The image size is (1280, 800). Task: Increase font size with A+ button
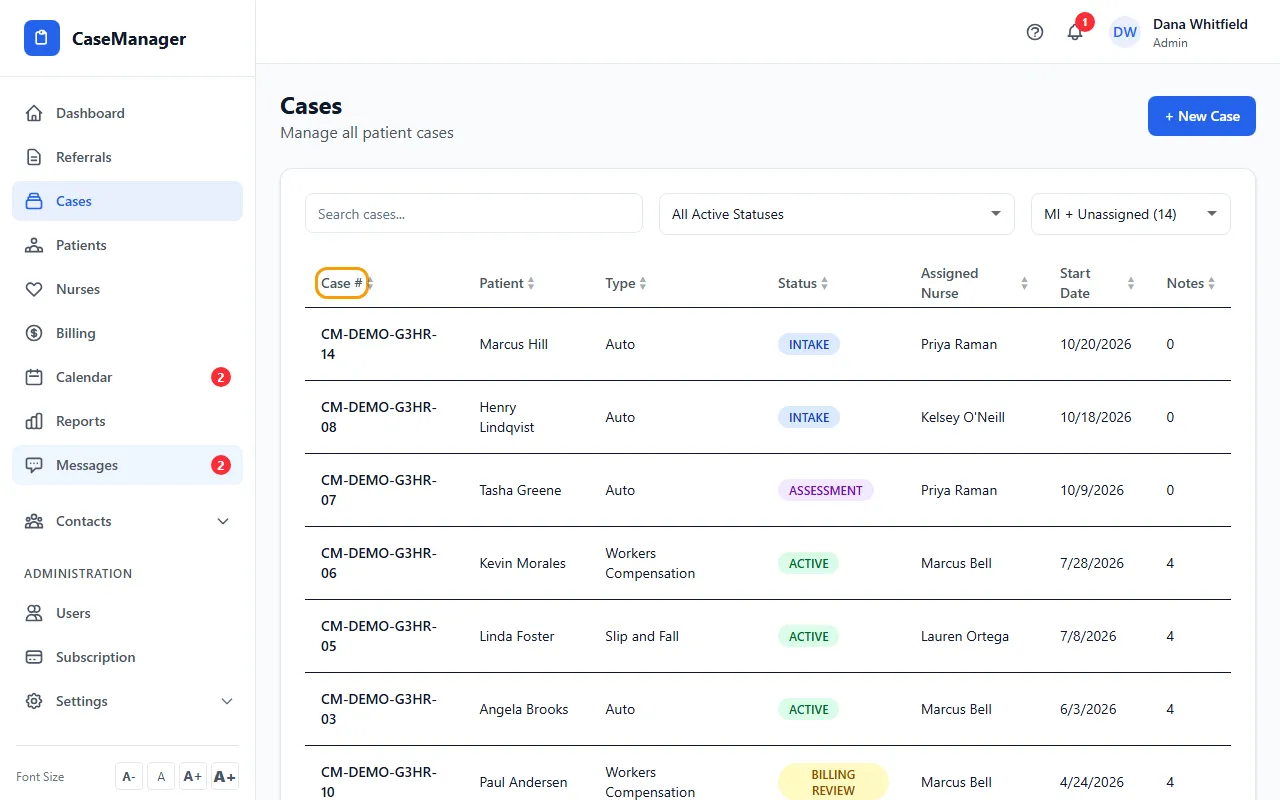pos(193,776)
